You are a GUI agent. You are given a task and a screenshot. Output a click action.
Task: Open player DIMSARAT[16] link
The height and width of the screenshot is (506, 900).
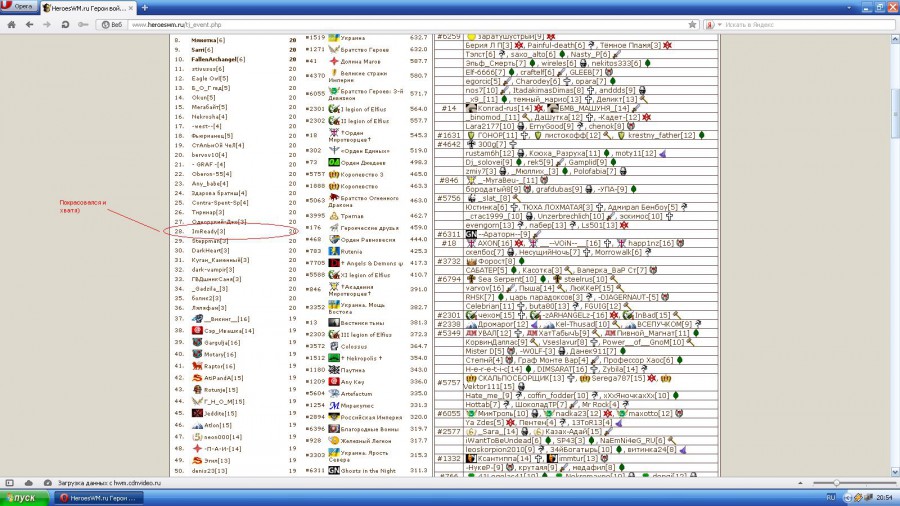pos(564,369)
